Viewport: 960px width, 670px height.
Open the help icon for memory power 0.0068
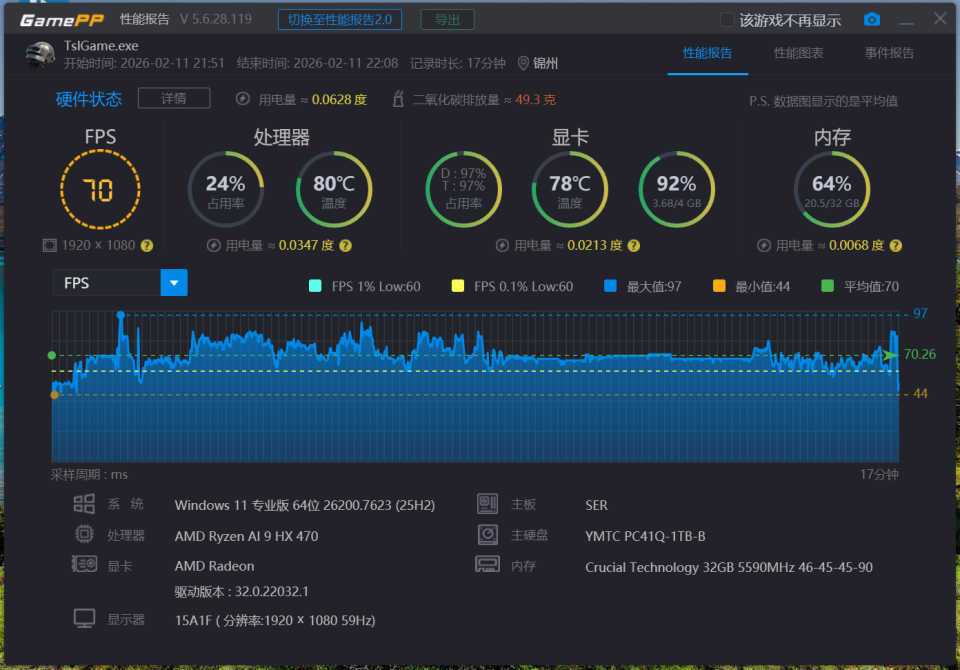coord(896,246)
